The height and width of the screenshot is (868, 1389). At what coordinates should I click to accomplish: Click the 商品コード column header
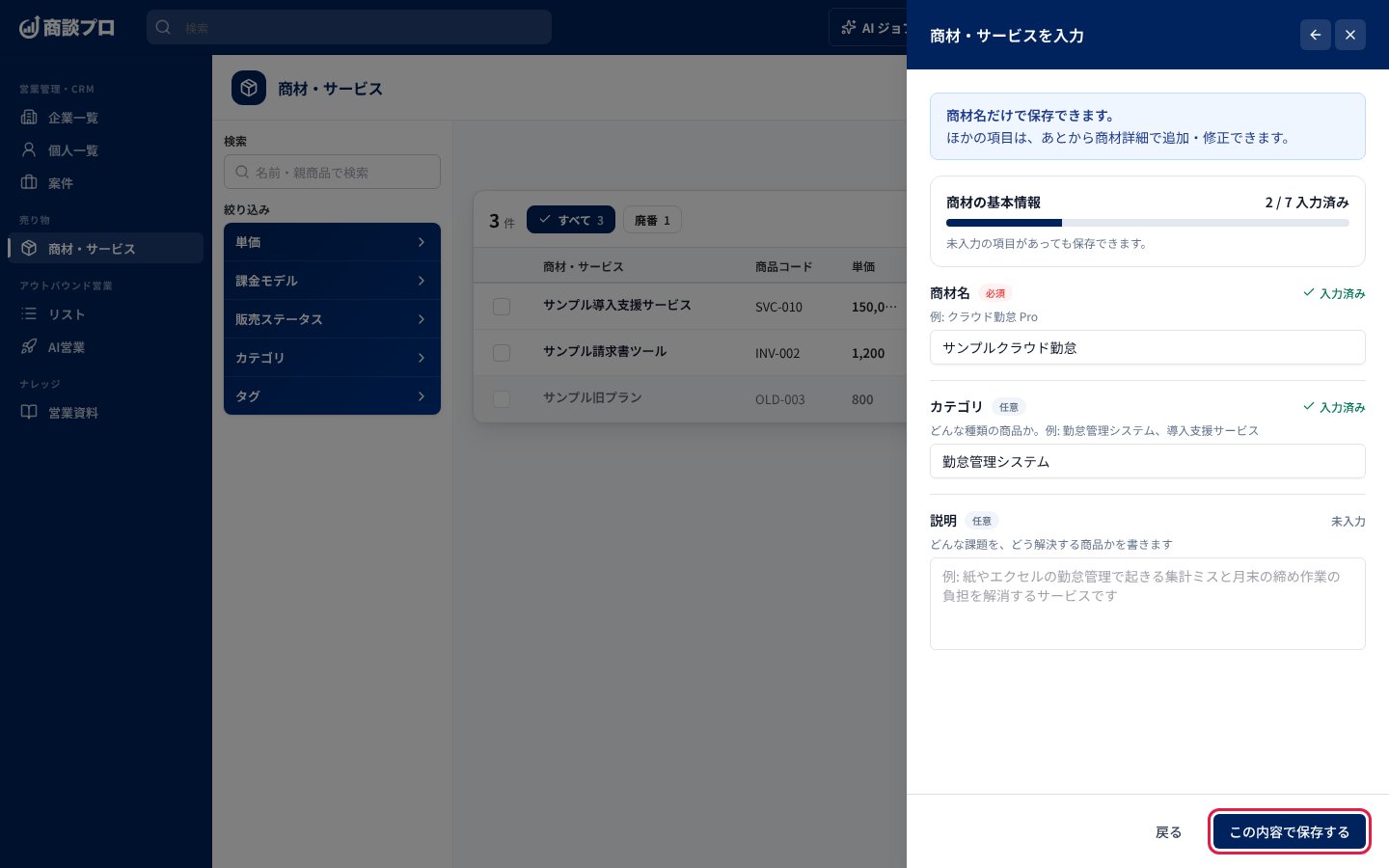pos(783,266)
